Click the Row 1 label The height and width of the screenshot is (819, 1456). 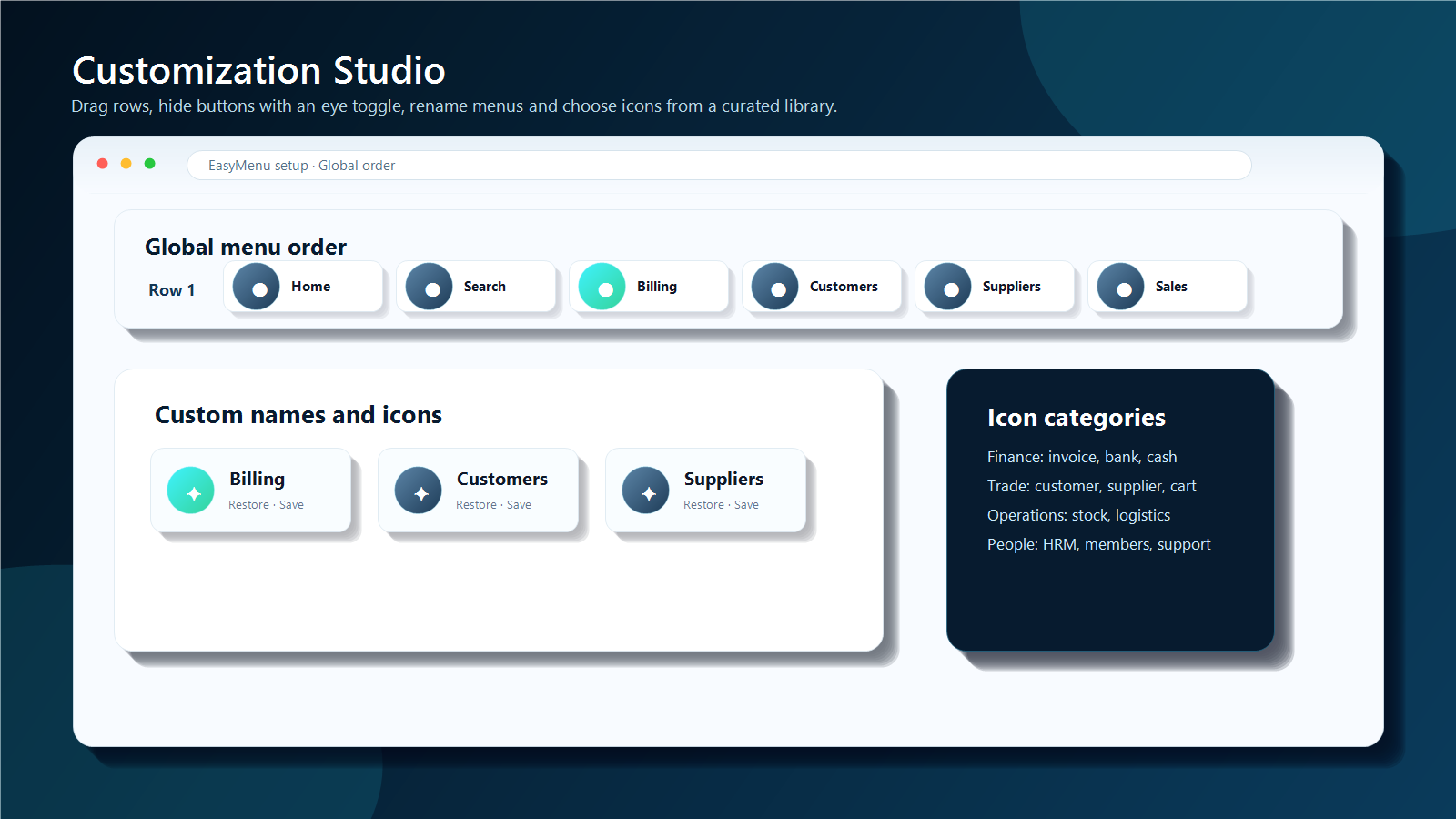pos(172,290)
